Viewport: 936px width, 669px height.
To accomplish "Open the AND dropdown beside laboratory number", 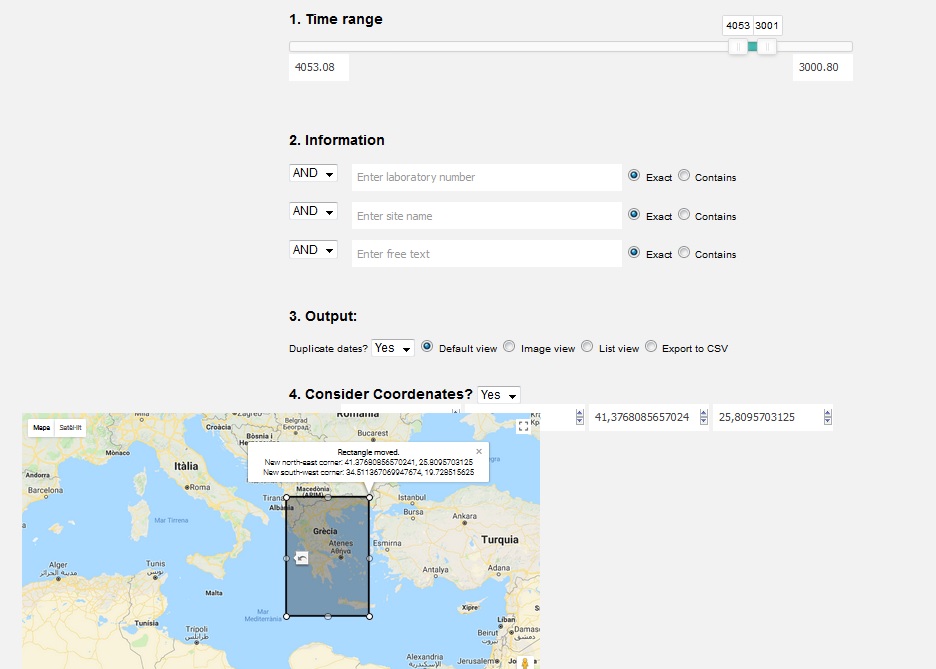I will 313,173.
